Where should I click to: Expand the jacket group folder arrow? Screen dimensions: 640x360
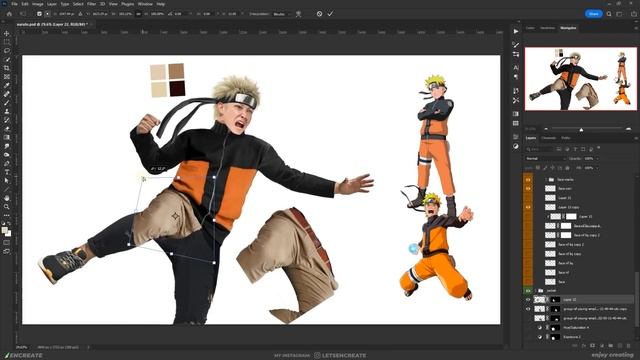click(536, 291)
